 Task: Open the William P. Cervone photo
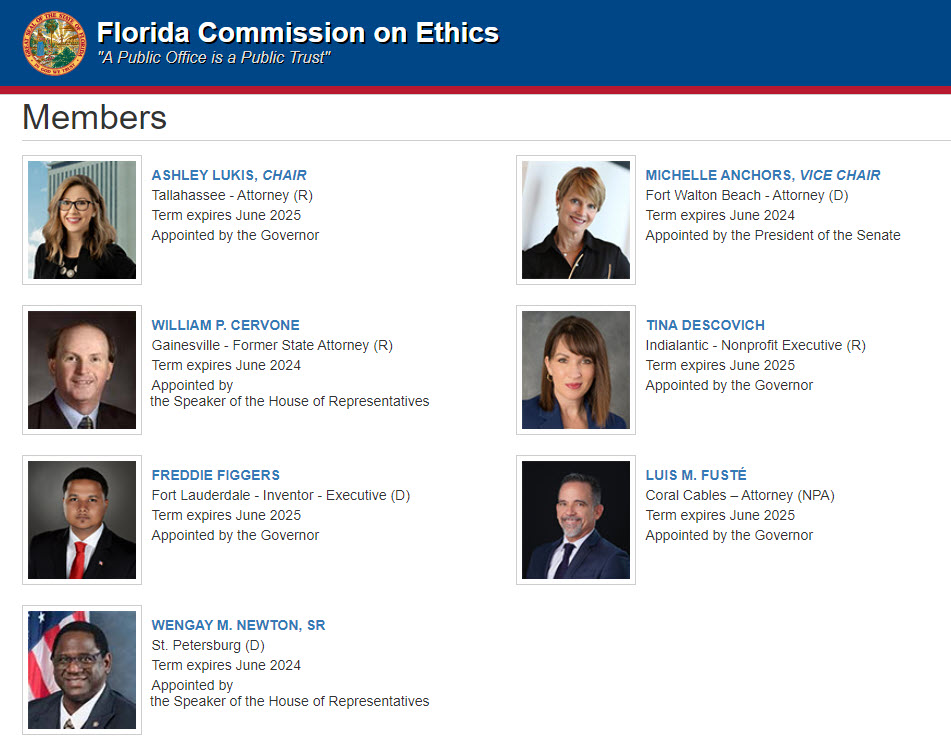82,370
